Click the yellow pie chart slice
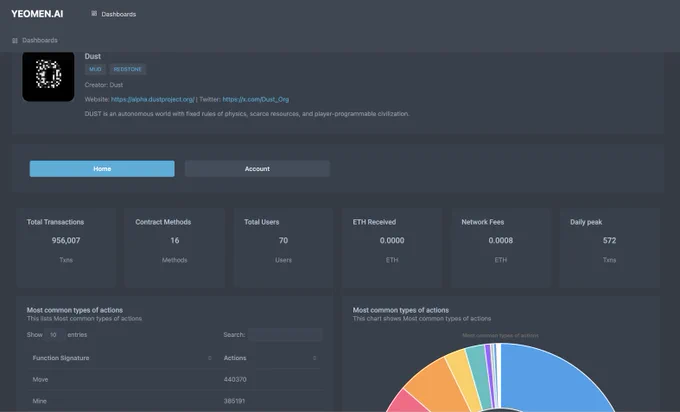Viewport: 680px width, 412px height. (x=462, y=377)
